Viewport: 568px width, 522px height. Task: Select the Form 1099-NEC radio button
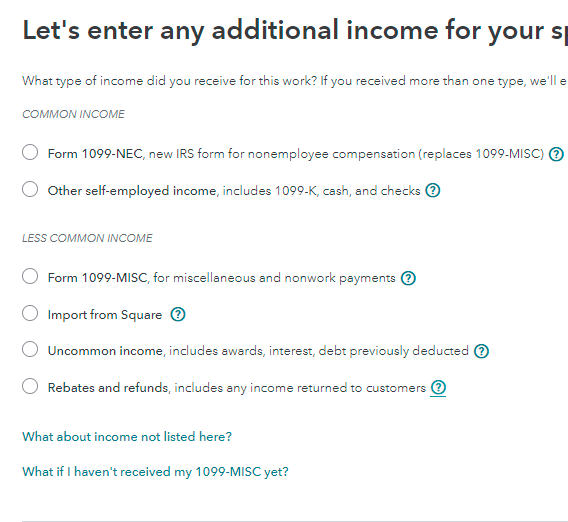point(30,152)
